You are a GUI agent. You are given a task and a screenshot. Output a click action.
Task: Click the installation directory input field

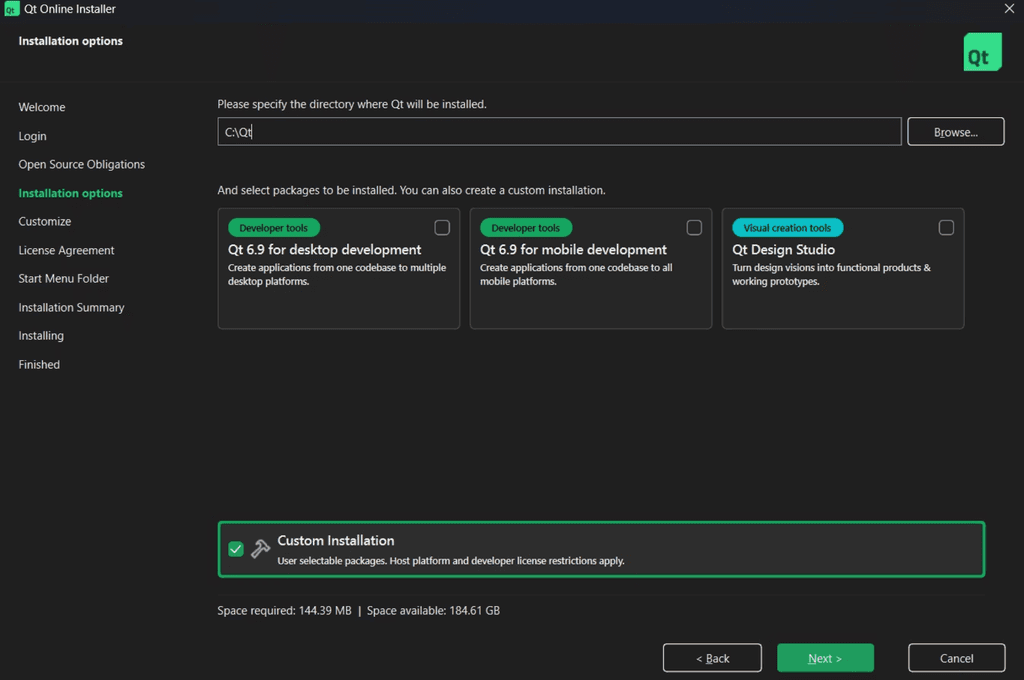[x=558, y=131]
